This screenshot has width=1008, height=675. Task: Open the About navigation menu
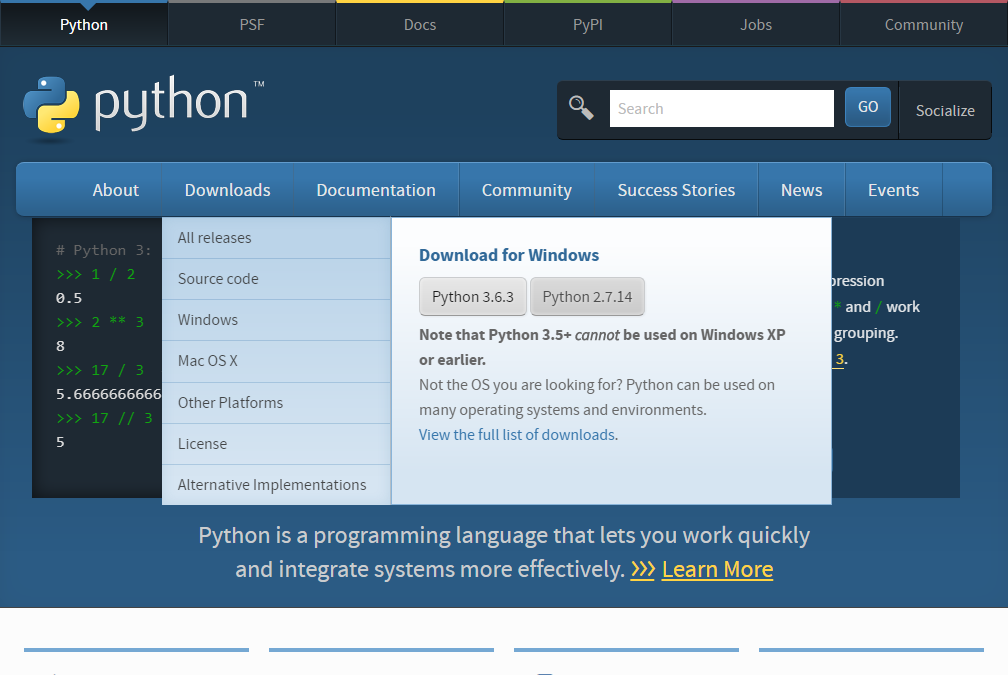click(116, 190)
